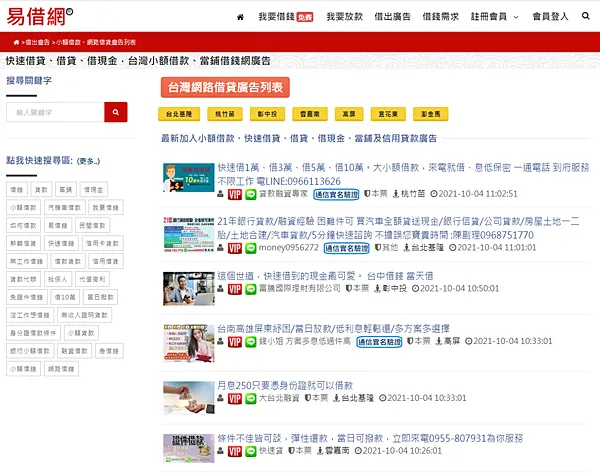Image resolution: width=600 pixels, height=473 pixels.
Task: Click the breadcrumb home icon in the red bar
Action: [x=16, y=42]
